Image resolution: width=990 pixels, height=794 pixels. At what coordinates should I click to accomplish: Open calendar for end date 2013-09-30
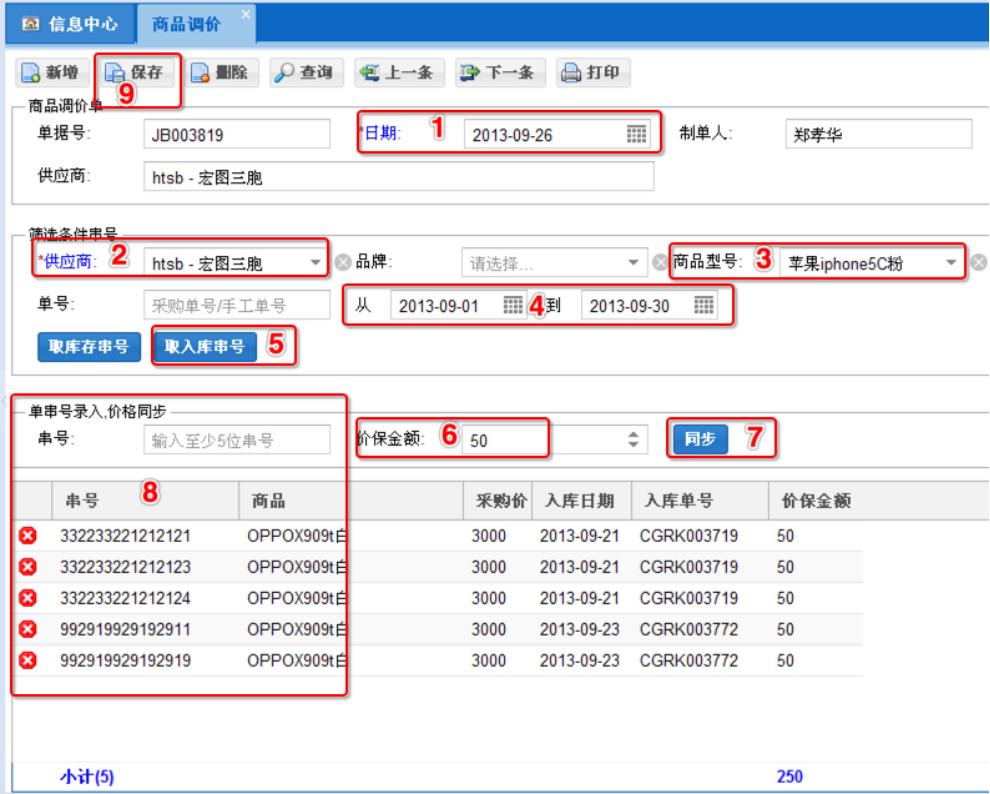coord(704,306)
